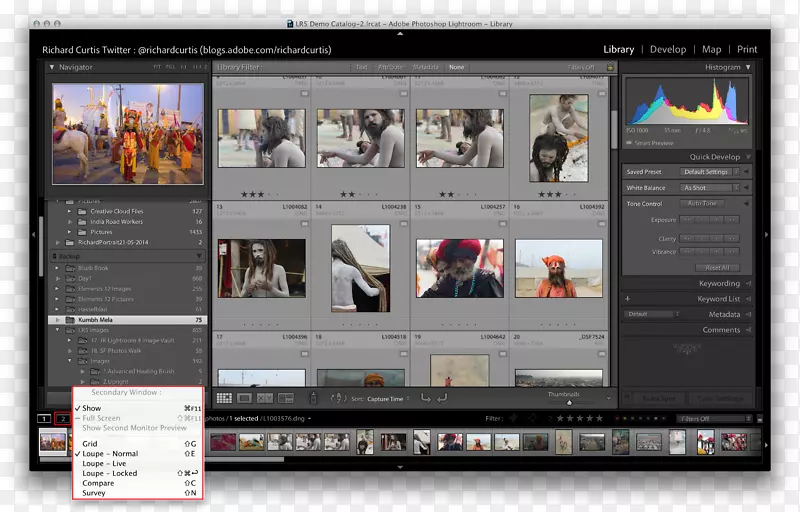800x512 pixels.
Task: Toggle Loupe – Normal checked menu item
Action: (110, 454)
